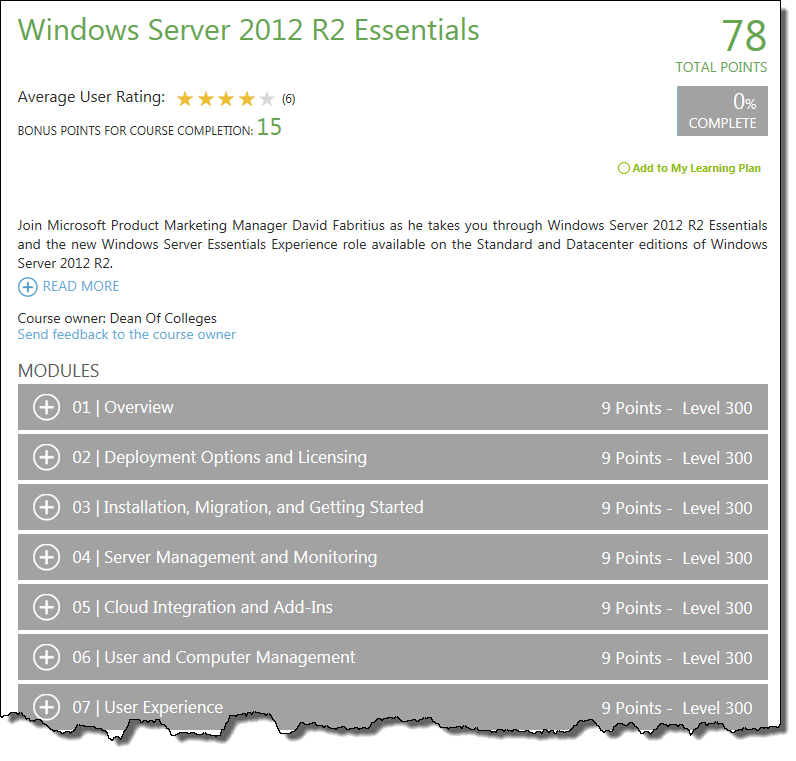
Task: Click the (6) ratings count
Action: 288,99
